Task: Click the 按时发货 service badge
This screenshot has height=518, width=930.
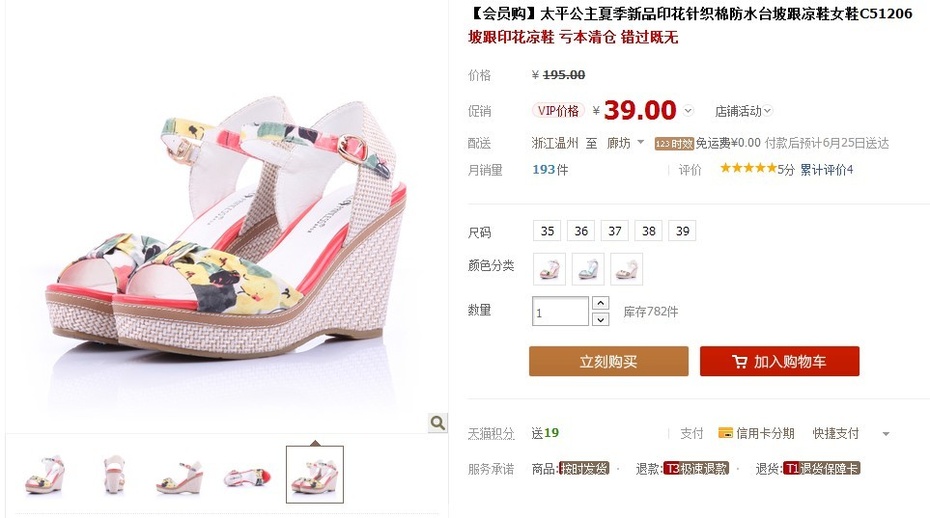Action: (x=584, y=469)
